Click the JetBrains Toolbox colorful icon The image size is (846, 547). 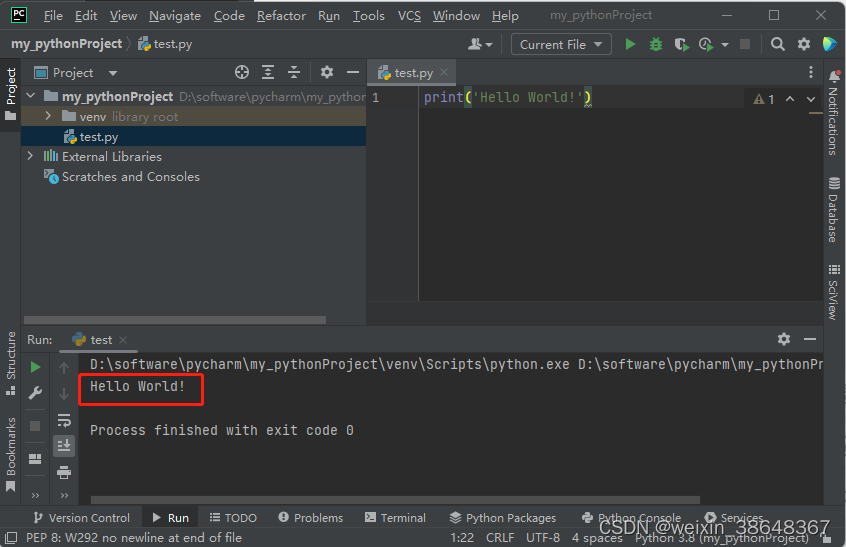[829, 44]
